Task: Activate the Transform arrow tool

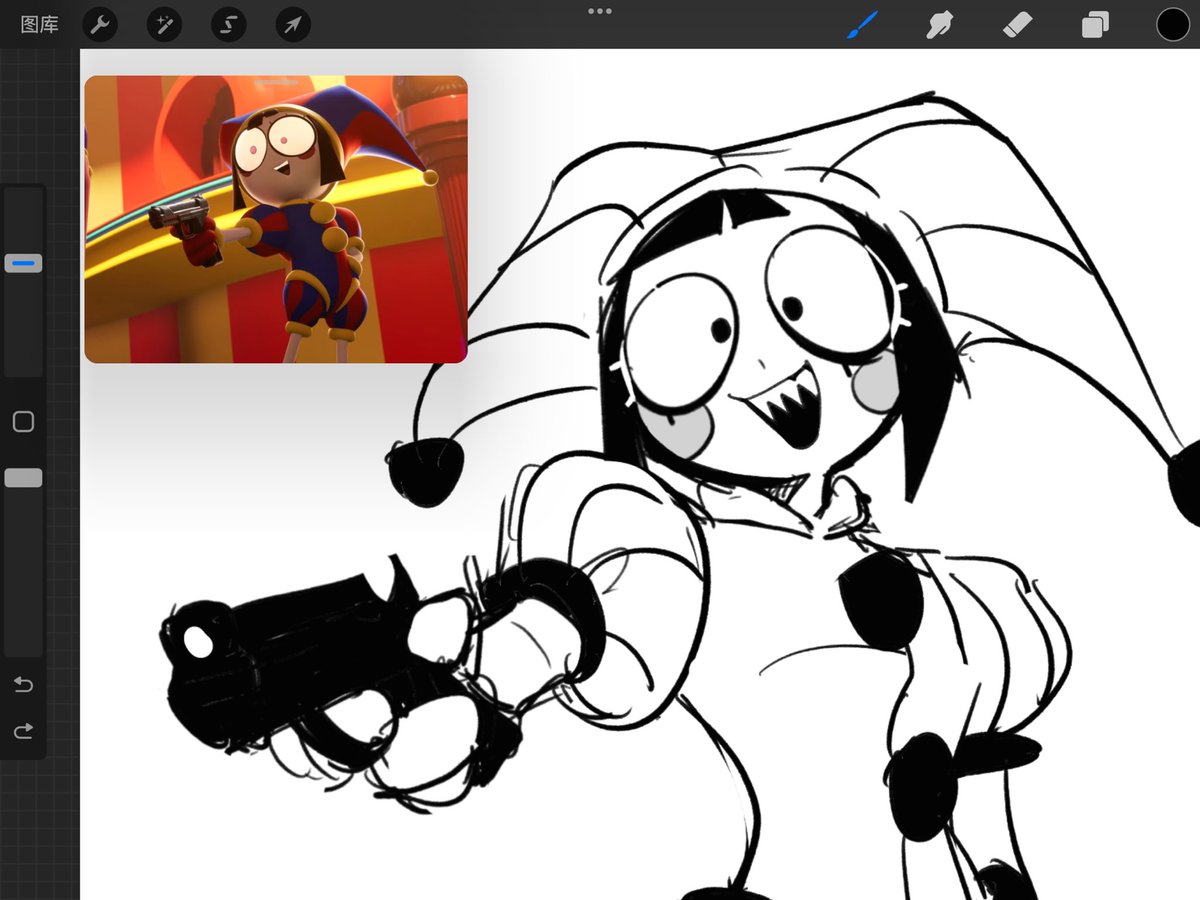Action: pos(293,24)
